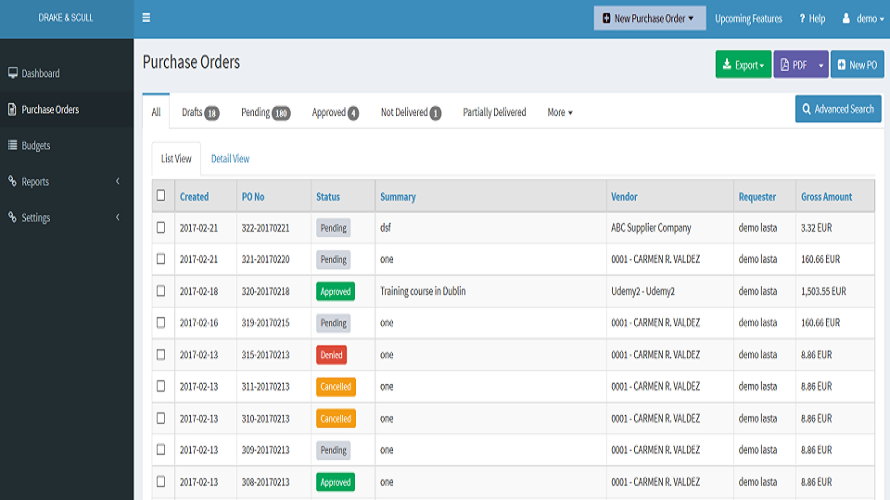Click the Reports icon in sidebar

coord(13,181)
